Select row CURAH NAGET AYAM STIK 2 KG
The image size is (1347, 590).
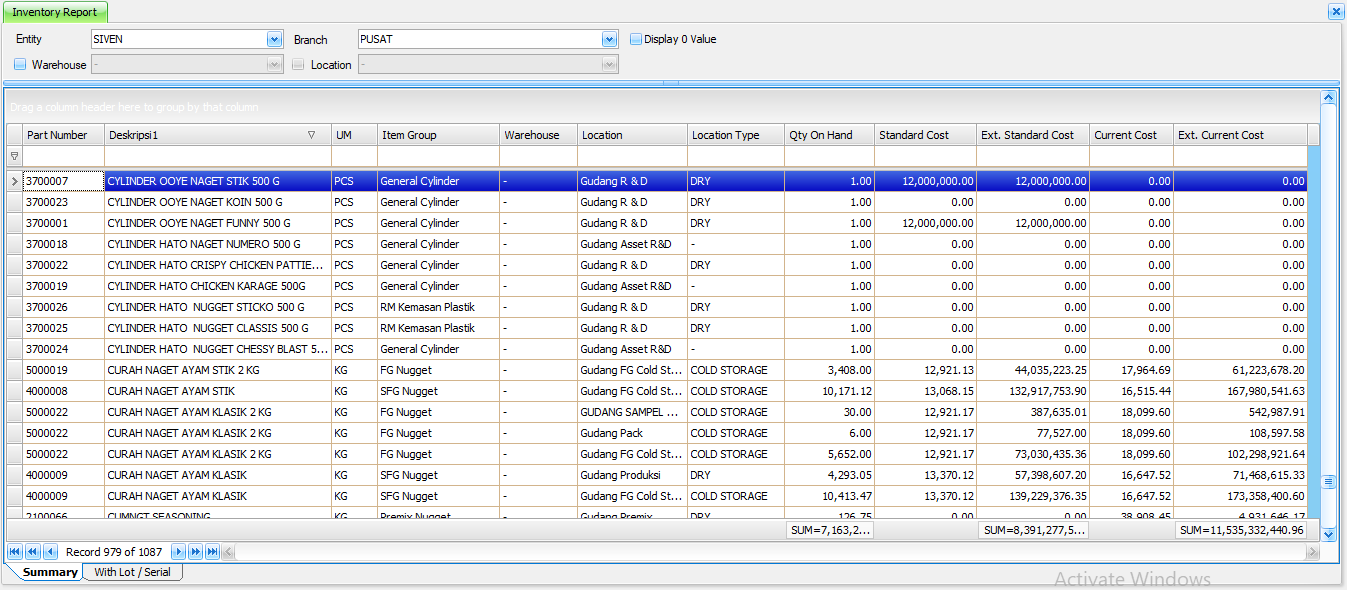[x=657, y=370]
